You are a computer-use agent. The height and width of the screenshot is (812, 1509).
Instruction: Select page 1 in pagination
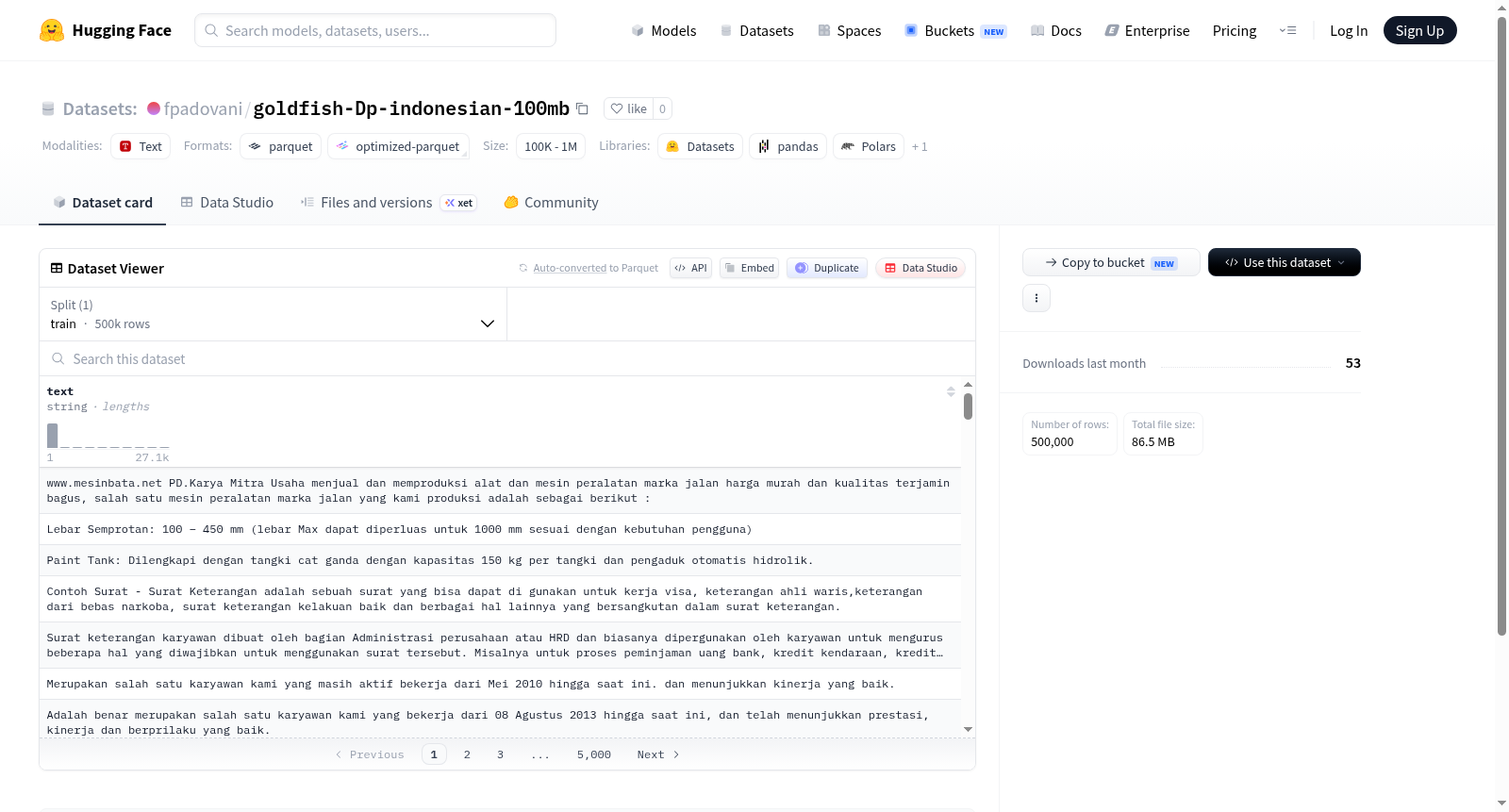[x=434, y=754]
